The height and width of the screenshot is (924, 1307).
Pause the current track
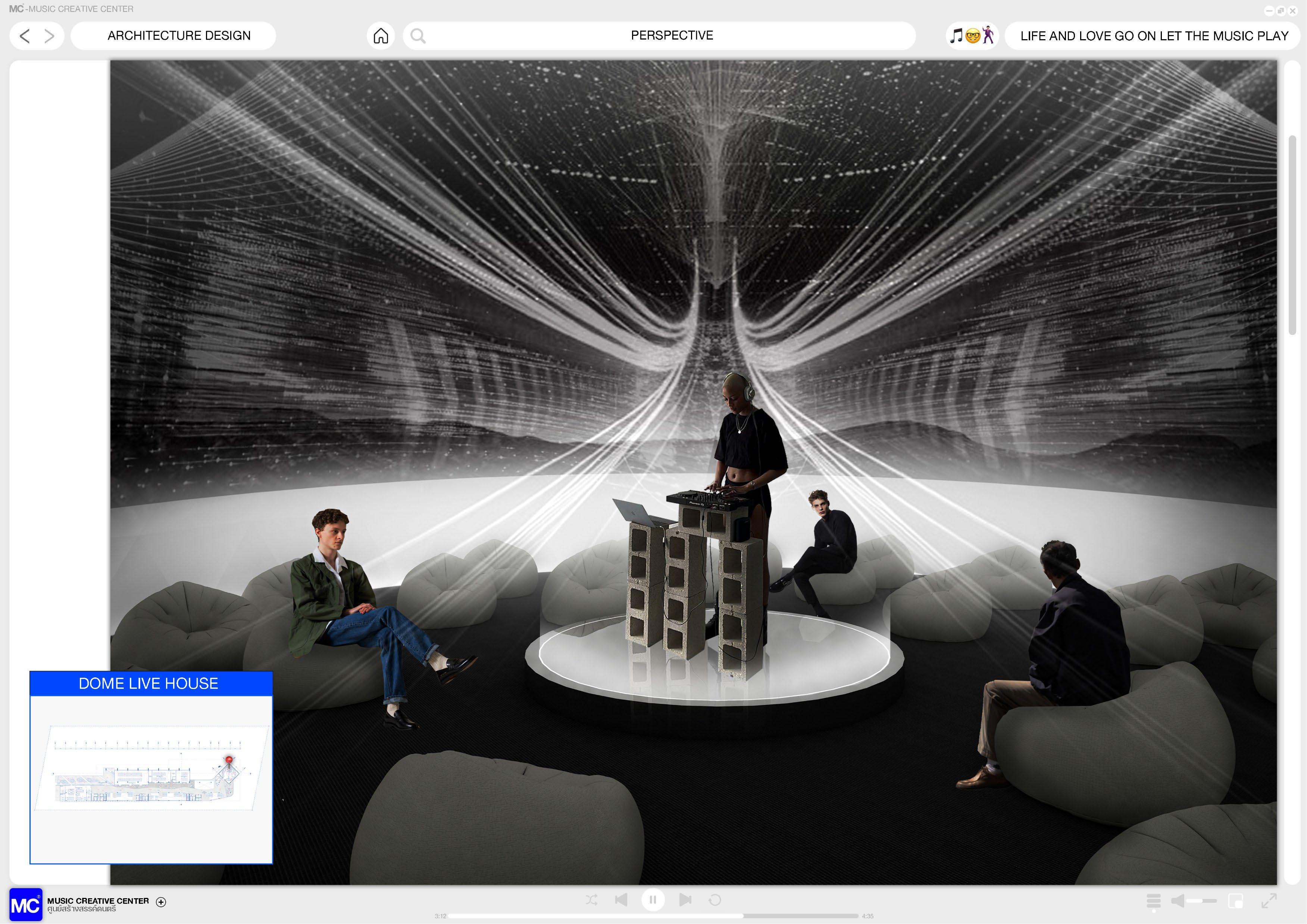coord(653,899)
